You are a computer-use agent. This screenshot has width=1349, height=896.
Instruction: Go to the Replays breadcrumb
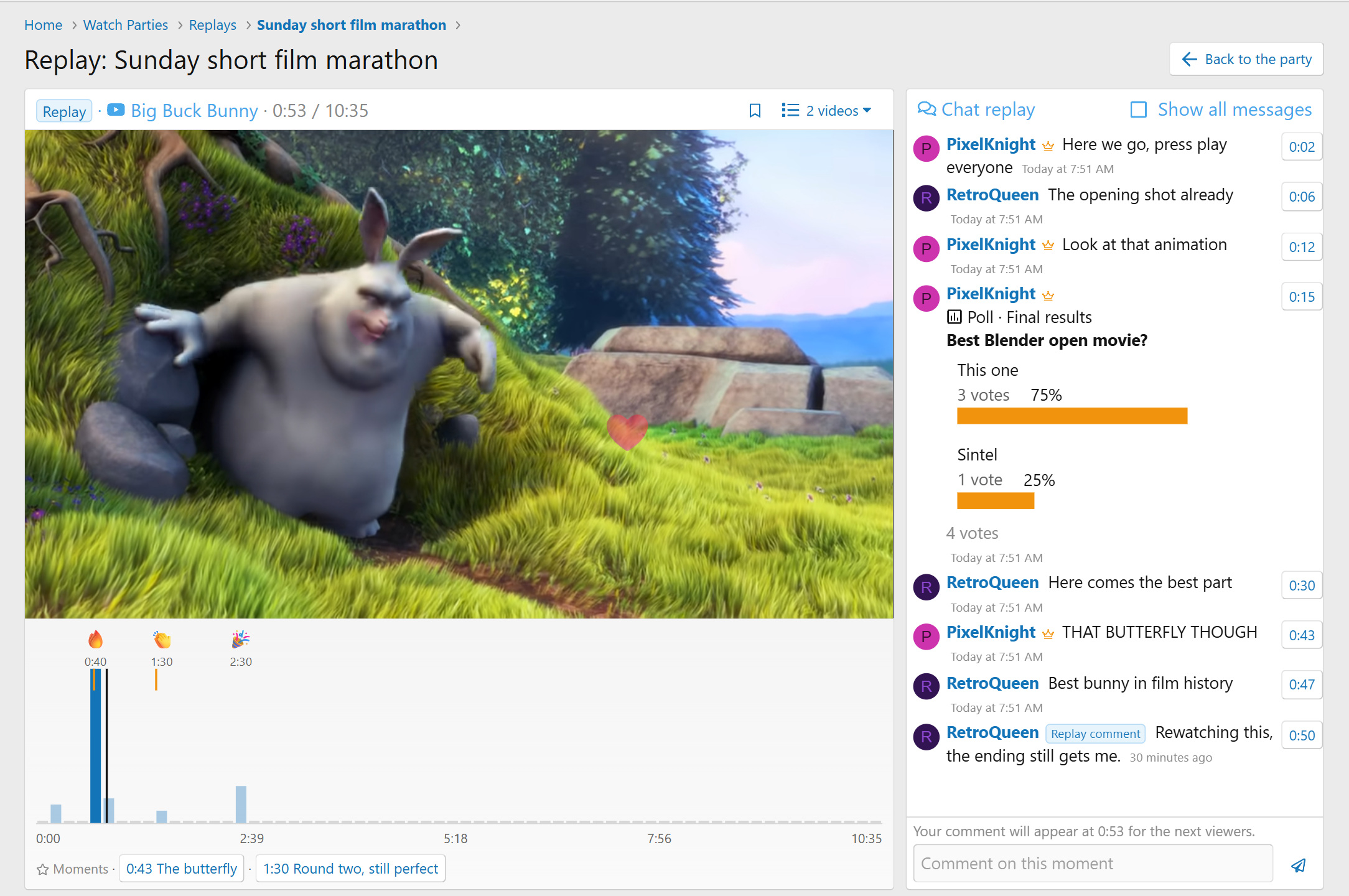click(x=213, y=25)
